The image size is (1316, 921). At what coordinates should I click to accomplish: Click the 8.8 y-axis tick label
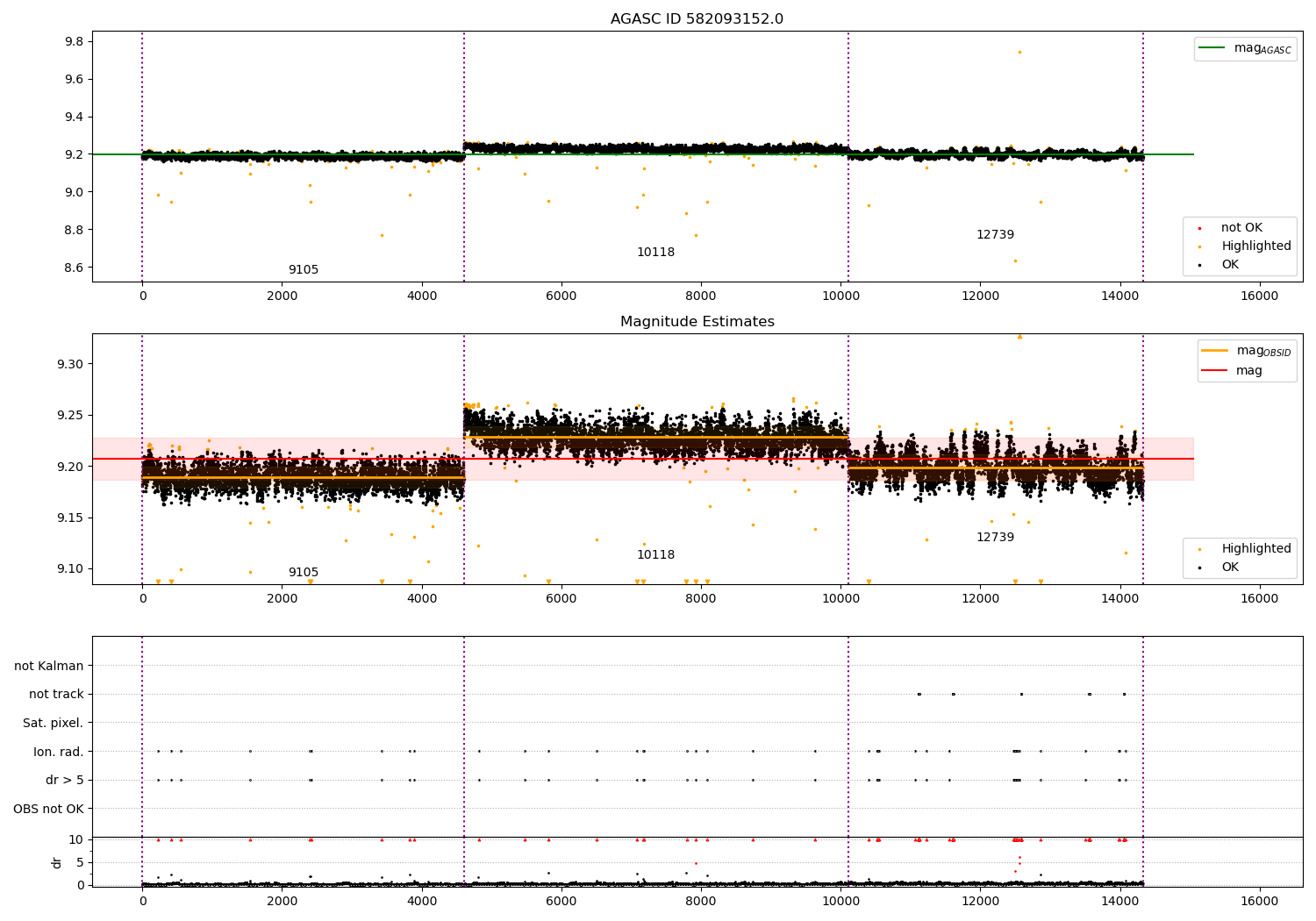point(74,231)
